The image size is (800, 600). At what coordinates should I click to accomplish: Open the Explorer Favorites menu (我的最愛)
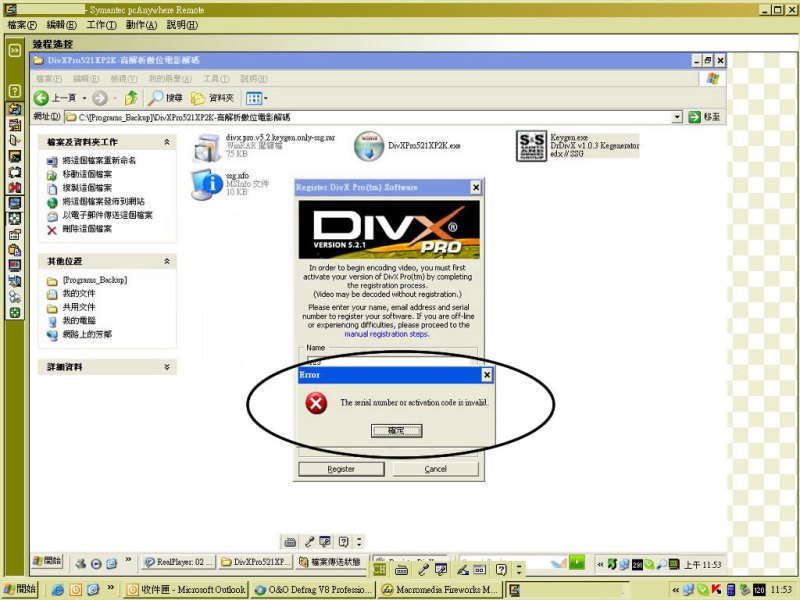pos(170,79)
